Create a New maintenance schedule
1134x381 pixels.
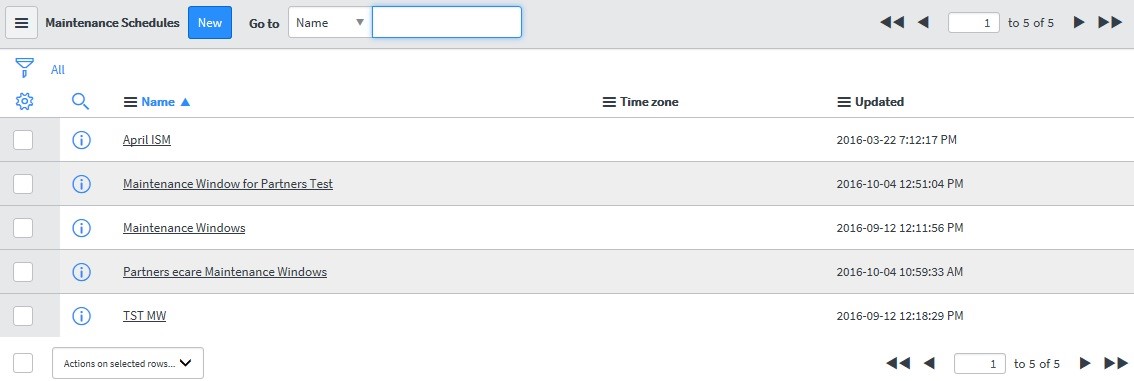point(210,22)
